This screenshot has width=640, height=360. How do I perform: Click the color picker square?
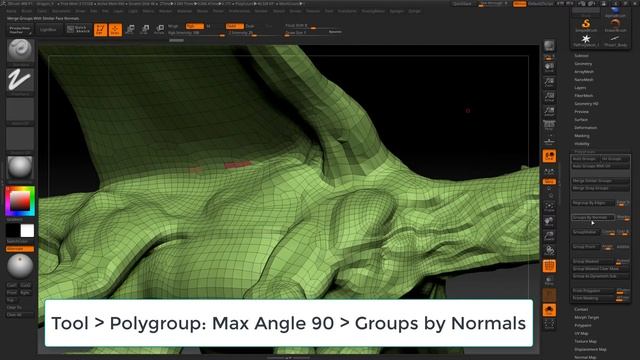[20, 201]
